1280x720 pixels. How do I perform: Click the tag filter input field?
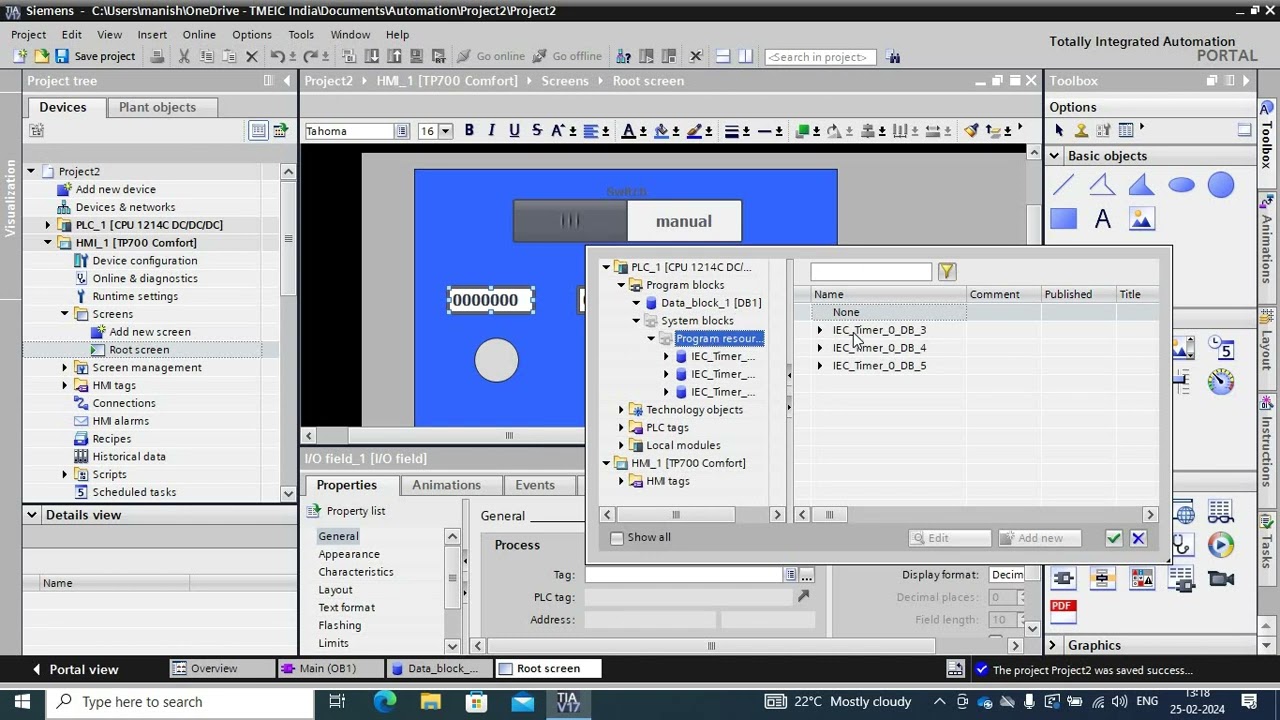click(x=871, y=271)
